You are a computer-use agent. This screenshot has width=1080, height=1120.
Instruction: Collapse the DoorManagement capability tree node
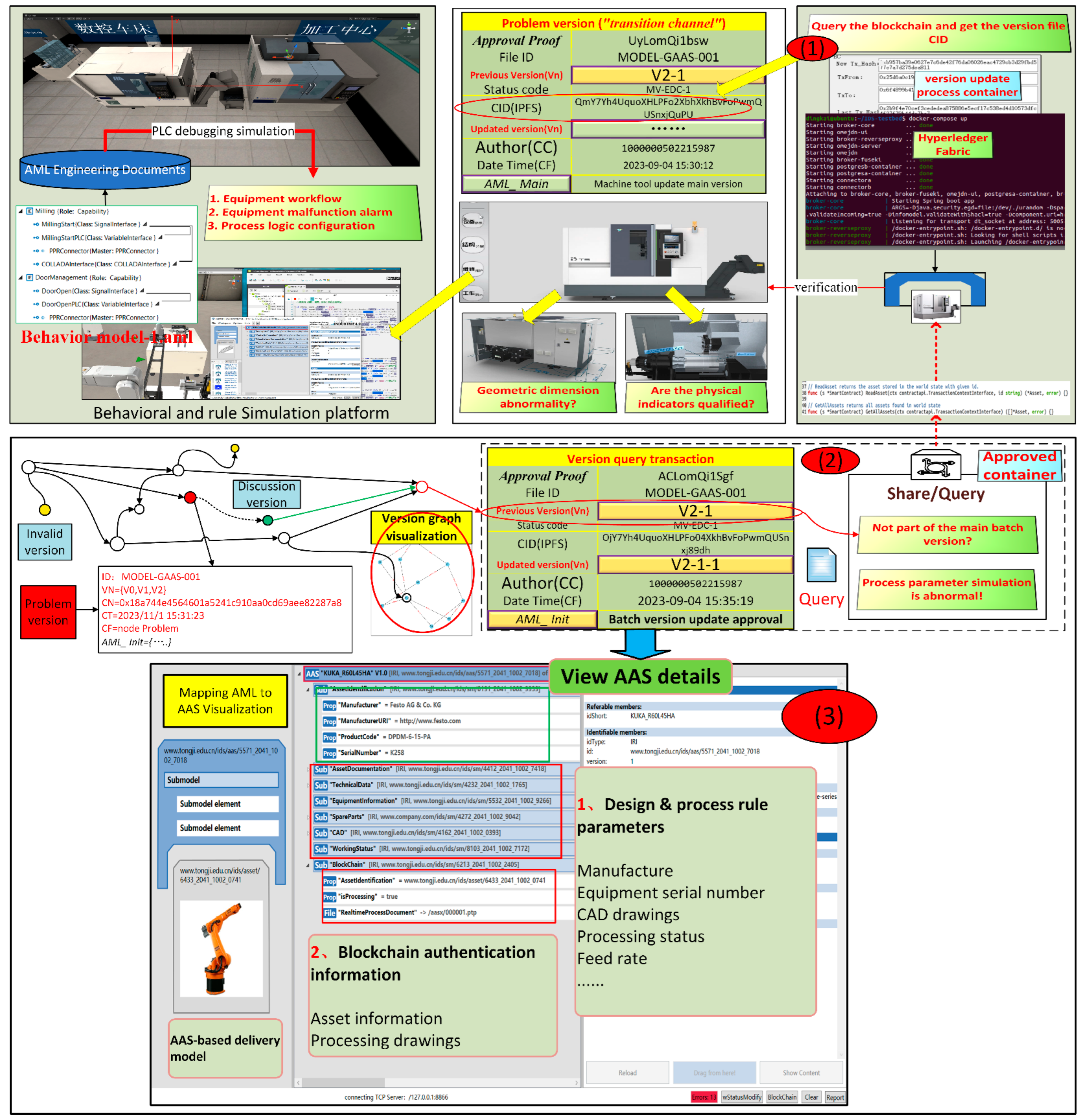click(20, 277)
